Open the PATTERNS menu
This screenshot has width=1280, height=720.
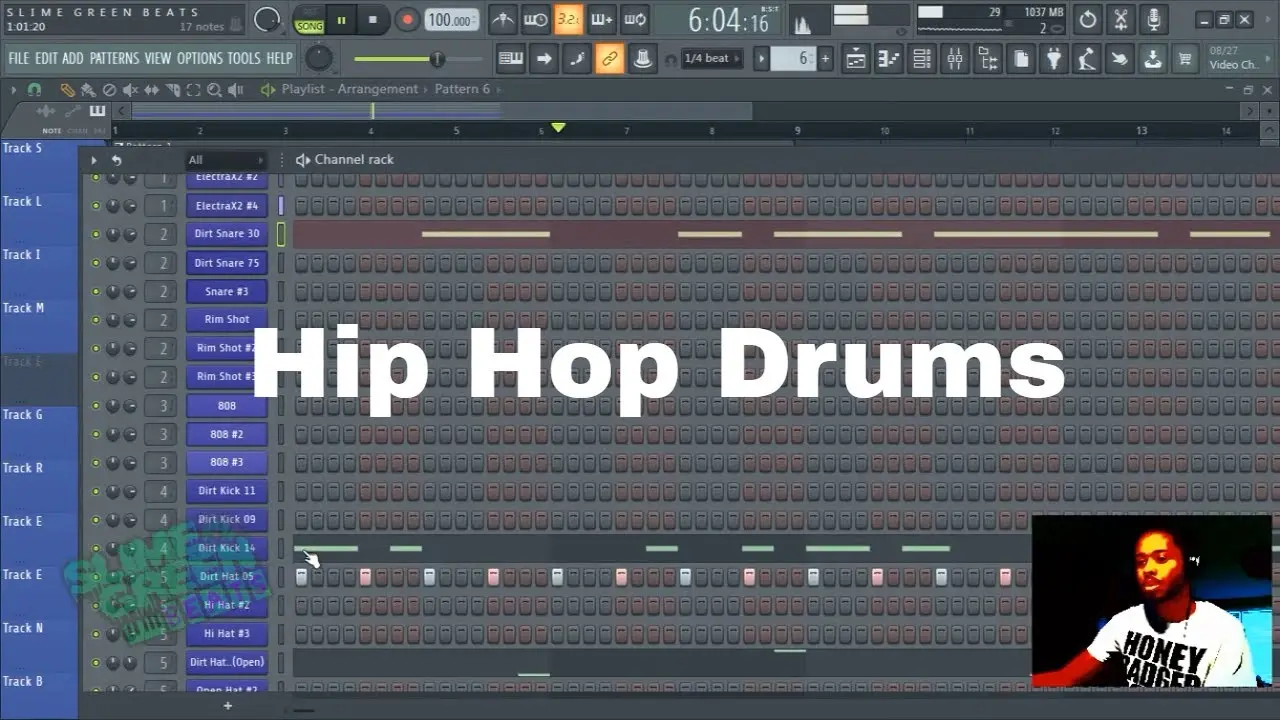(x=114, y=58)
